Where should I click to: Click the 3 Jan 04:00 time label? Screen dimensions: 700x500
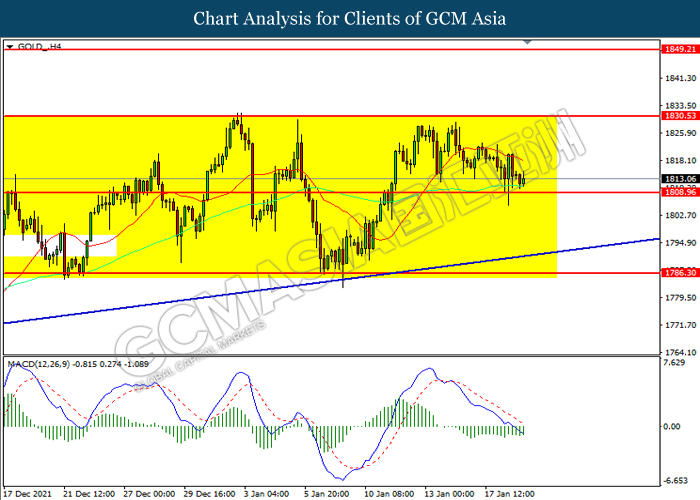tap(267, 494)
